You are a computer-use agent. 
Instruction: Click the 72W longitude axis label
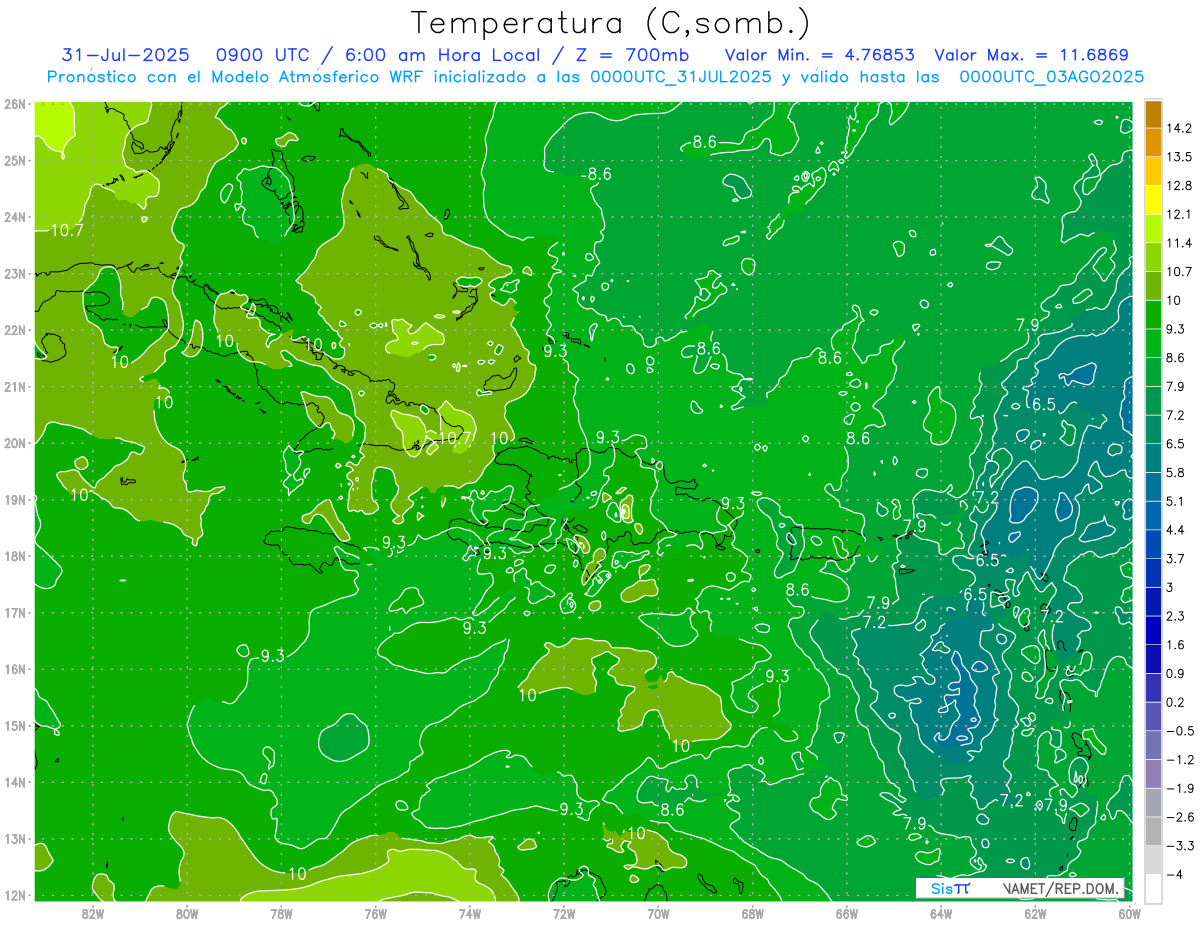[x=564, y=913]
